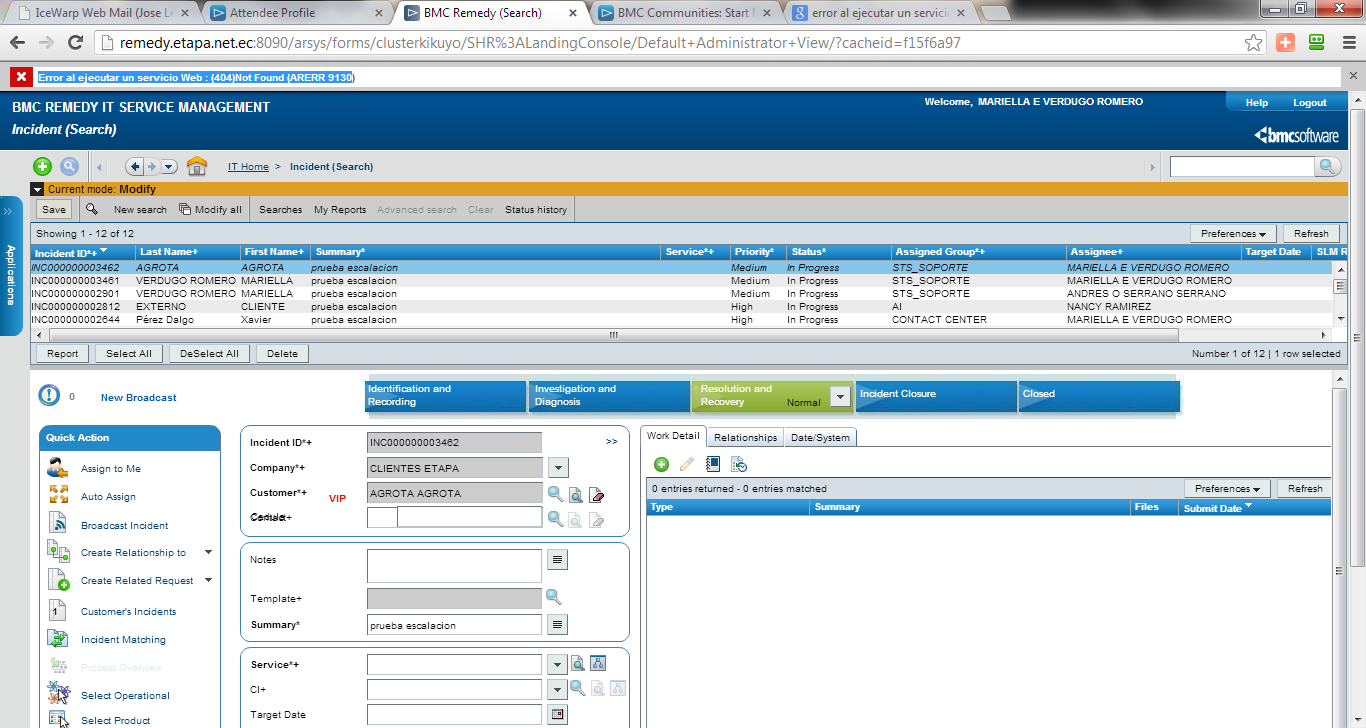This screenshot has width=1366, height=728.
Task: Add a work detail entry green plus
Action: point(661,464)
